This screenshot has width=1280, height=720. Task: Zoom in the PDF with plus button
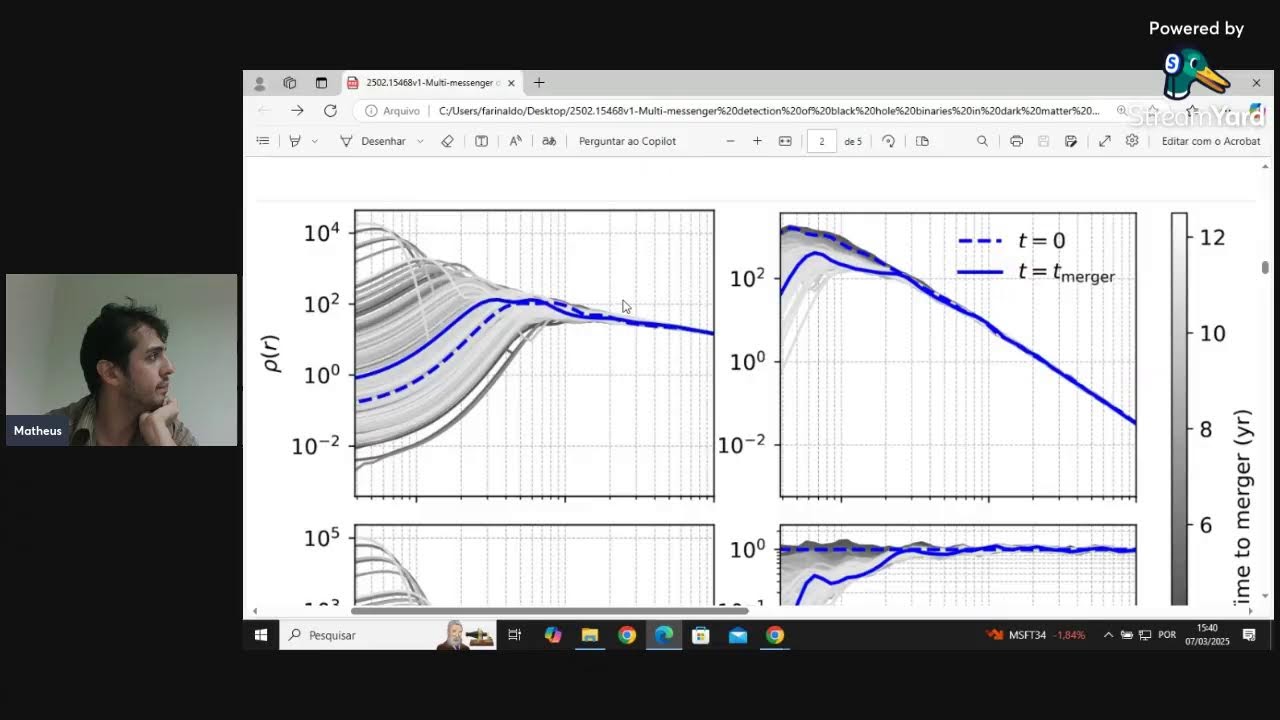click(x=757, y=141)
